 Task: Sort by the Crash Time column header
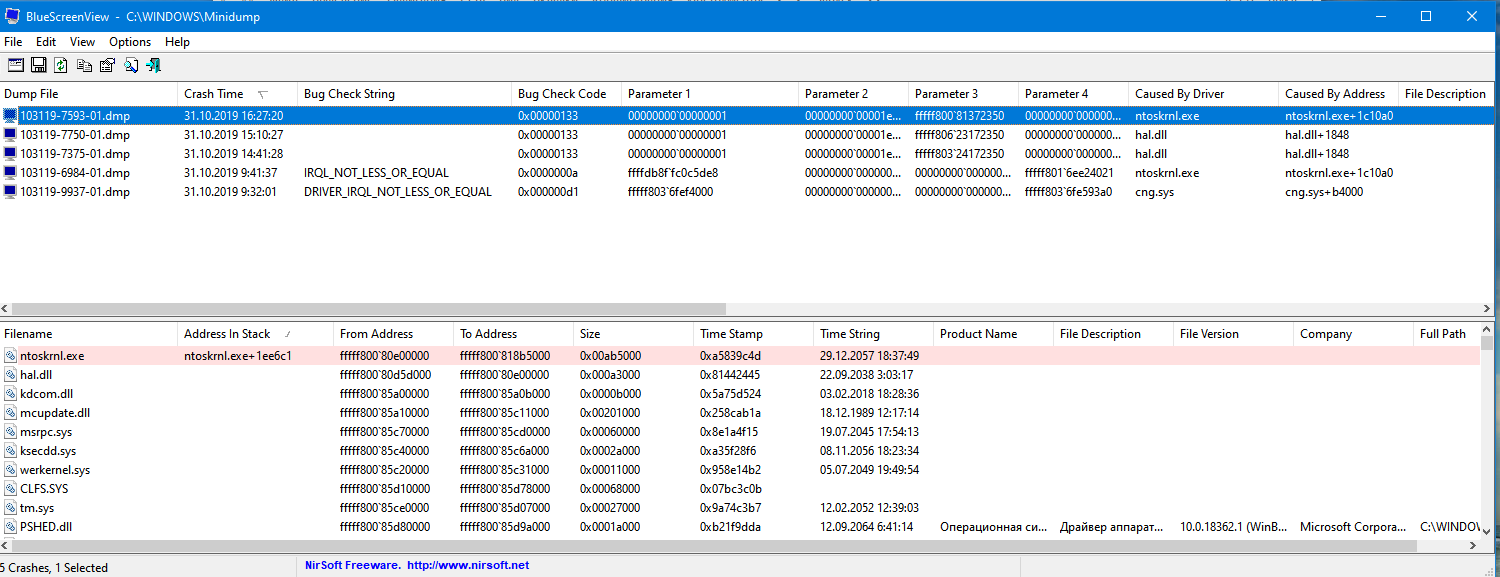pos(214,94)
